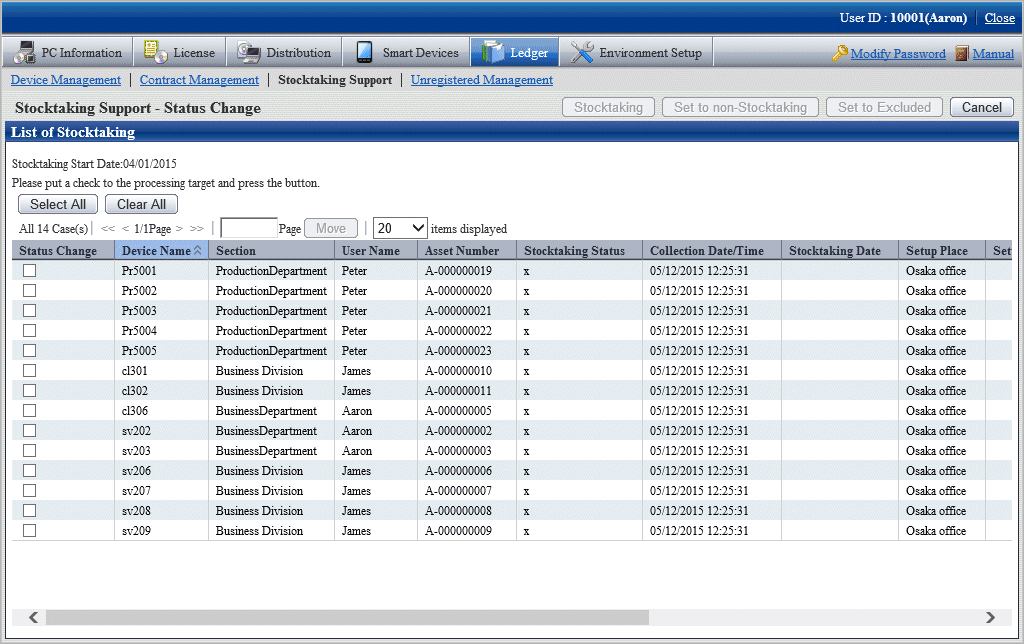Click the Ledger folder icon
1024x644 pixels.
(x=493, y=52)
